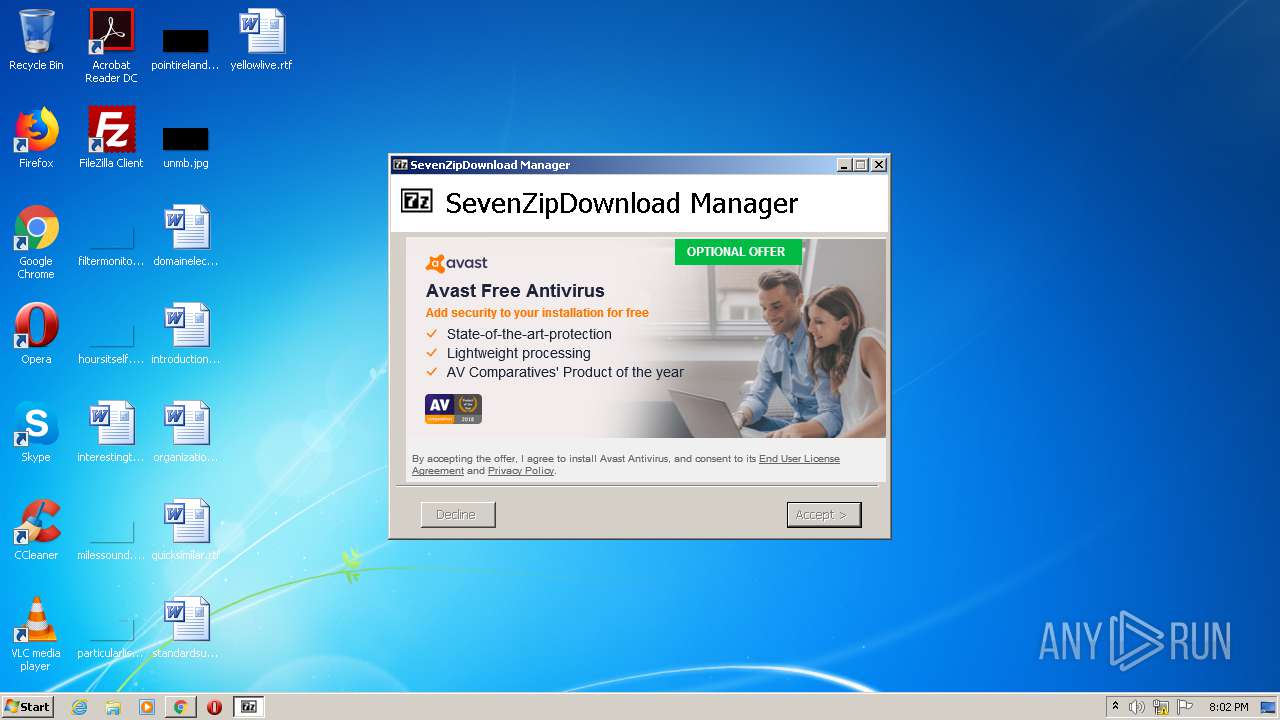Viewport: 1280px width, 720px height.
Task: Click the Chrome taskbar icon
Action: click(x=180, y=707)
